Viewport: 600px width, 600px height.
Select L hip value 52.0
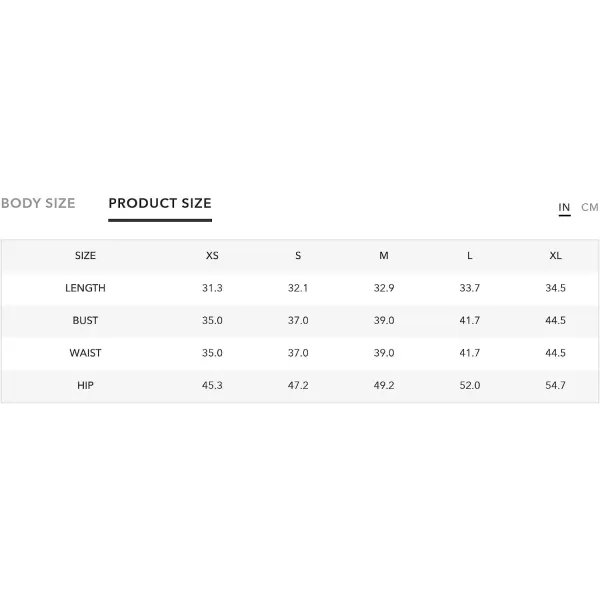coord(470,385)
